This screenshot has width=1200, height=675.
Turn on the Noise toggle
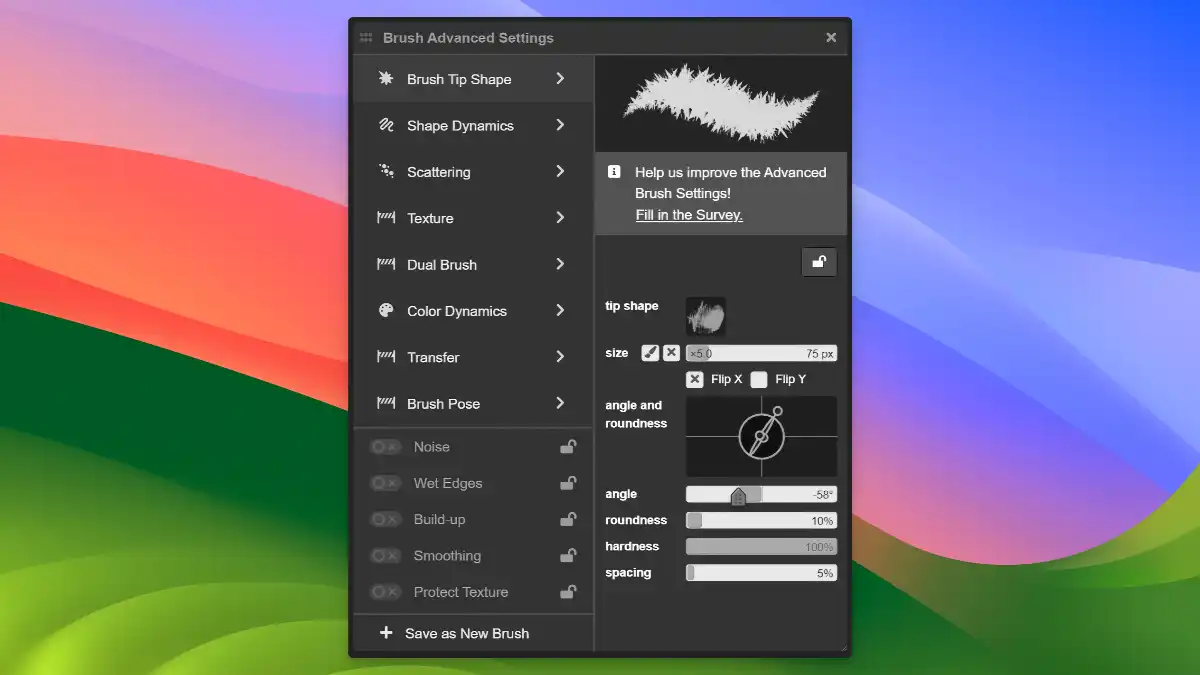point(385,447)
